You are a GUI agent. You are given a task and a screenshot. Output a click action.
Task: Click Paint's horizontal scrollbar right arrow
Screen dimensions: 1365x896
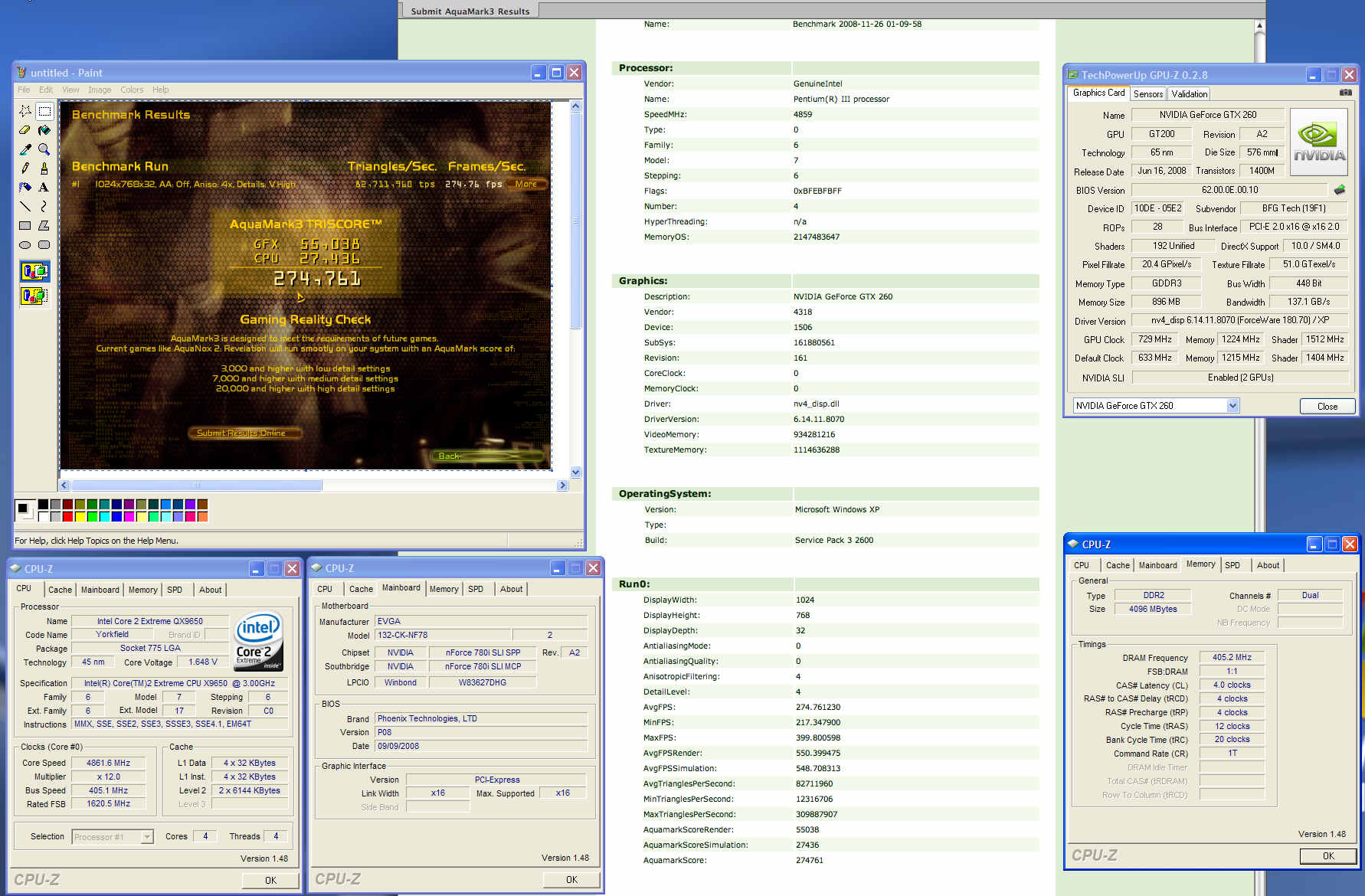tap(562, 486)
